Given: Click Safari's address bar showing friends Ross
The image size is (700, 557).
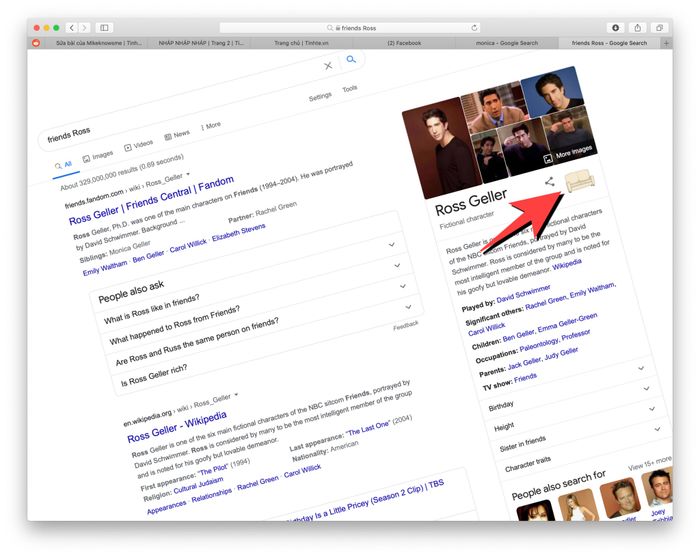Looking at the screenshot, I should point(350,28).
